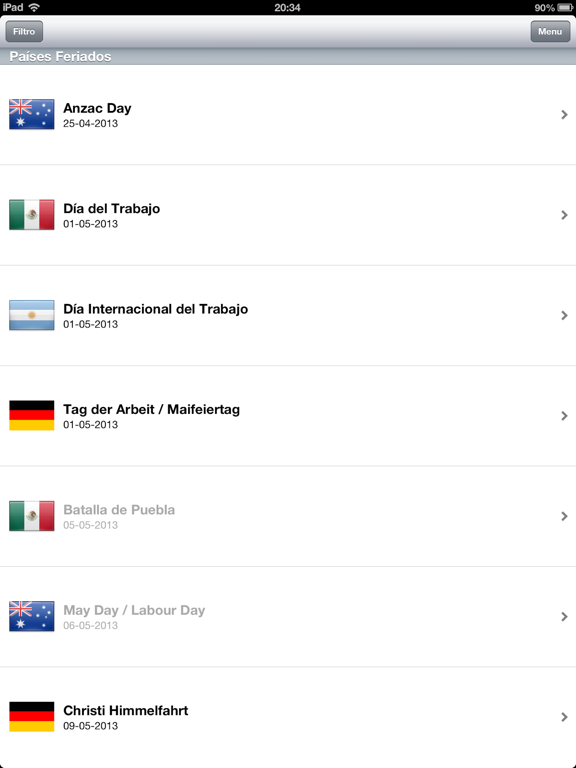Open the Filtro button
The width and height of the screenshot is (576, 768).
tap(24, 31)
